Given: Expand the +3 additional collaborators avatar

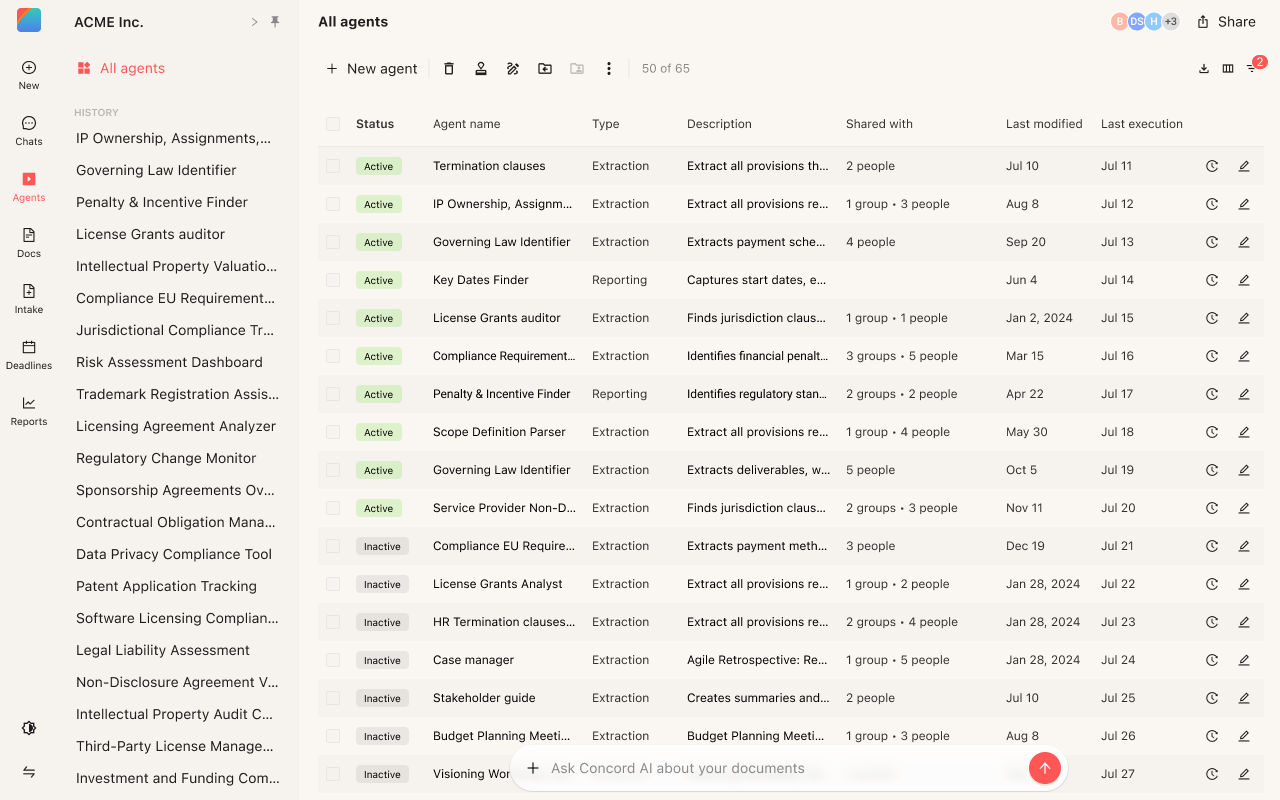Looking at the screenshot, I should tap(1170, 22).
